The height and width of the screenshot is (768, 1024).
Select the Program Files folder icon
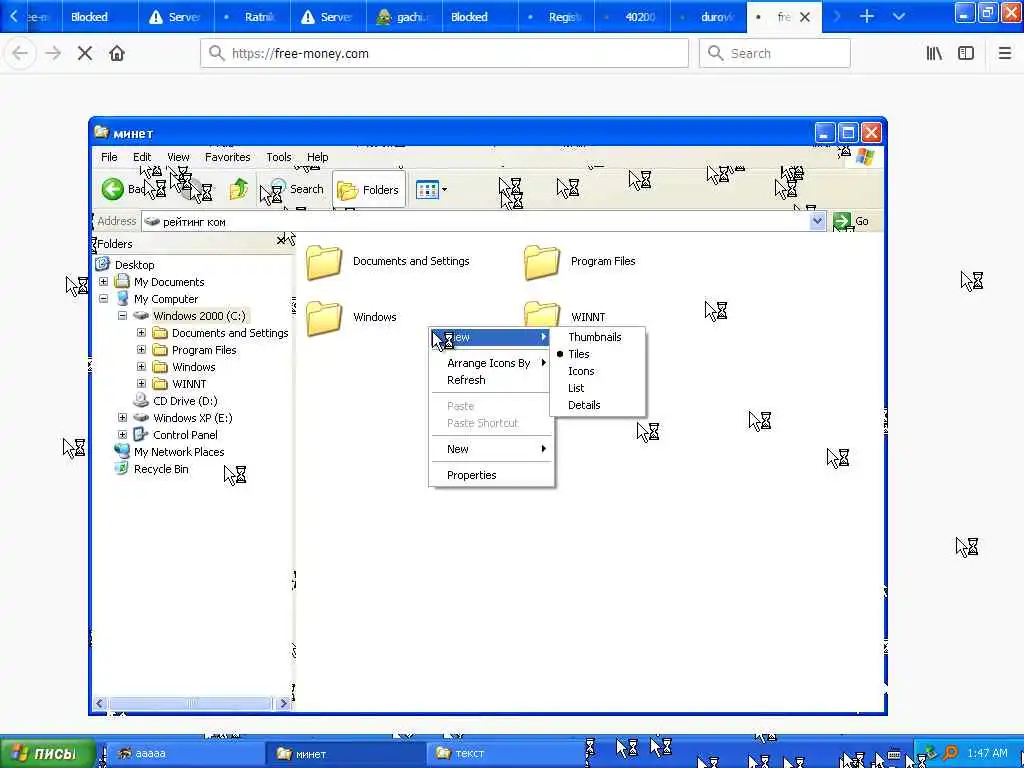[x=542, y=262]
